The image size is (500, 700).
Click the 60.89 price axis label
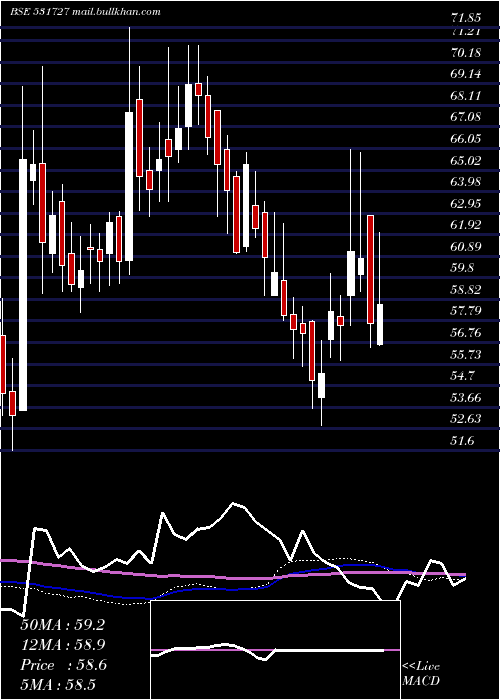tap(466, 246)
